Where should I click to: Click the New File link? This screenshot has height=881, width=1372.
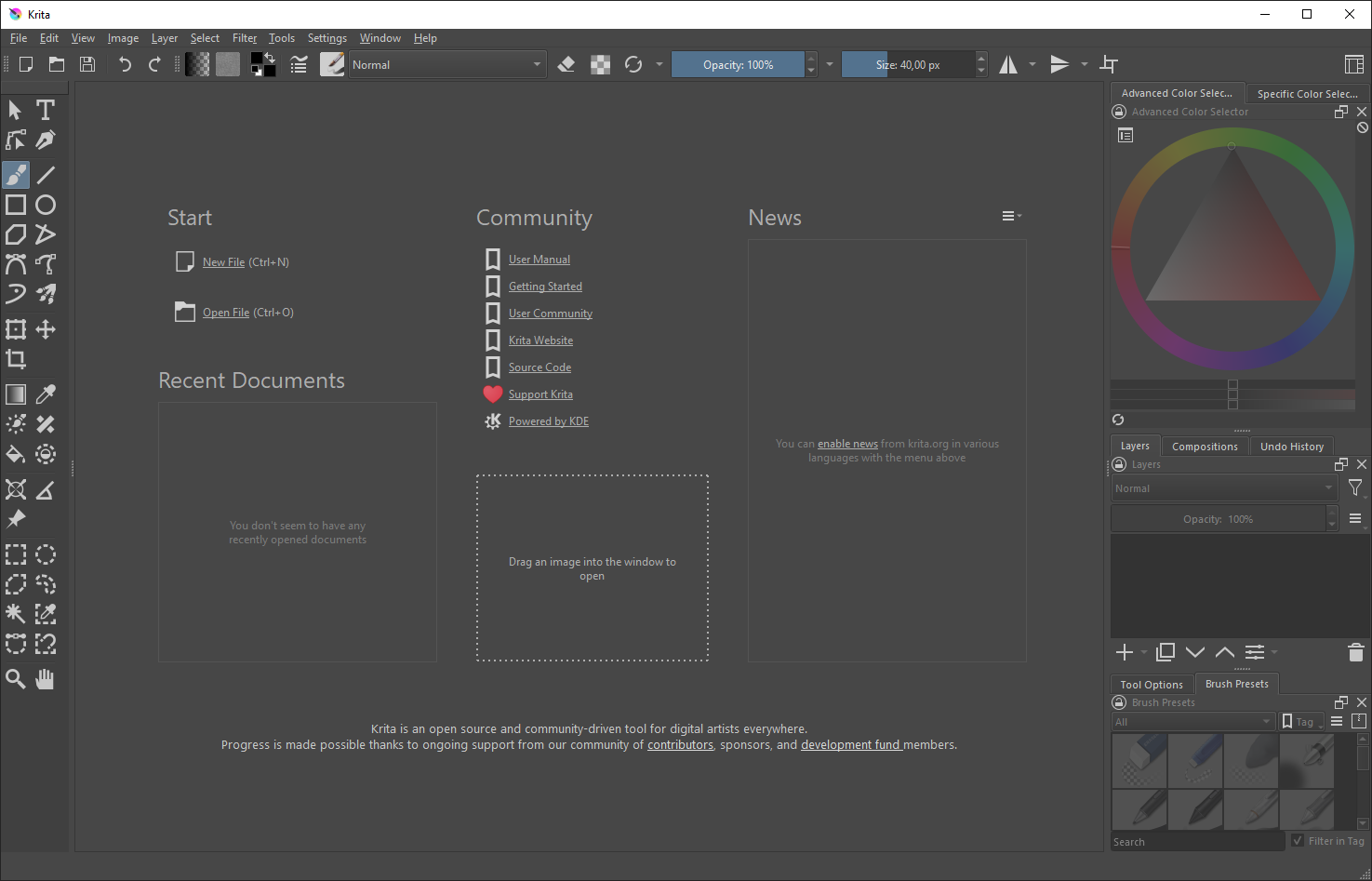coord(224,262)
